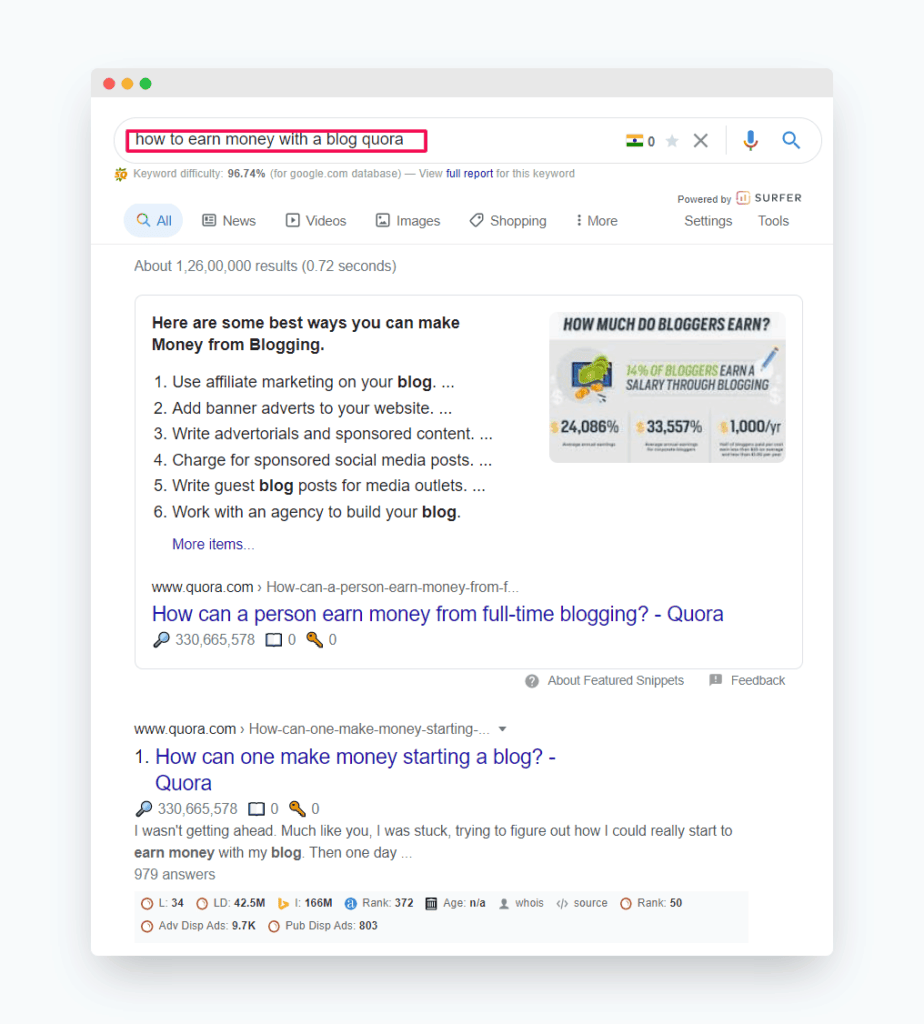Select the All results tab
Screen dimensions: 924x1024
point(153,221)
